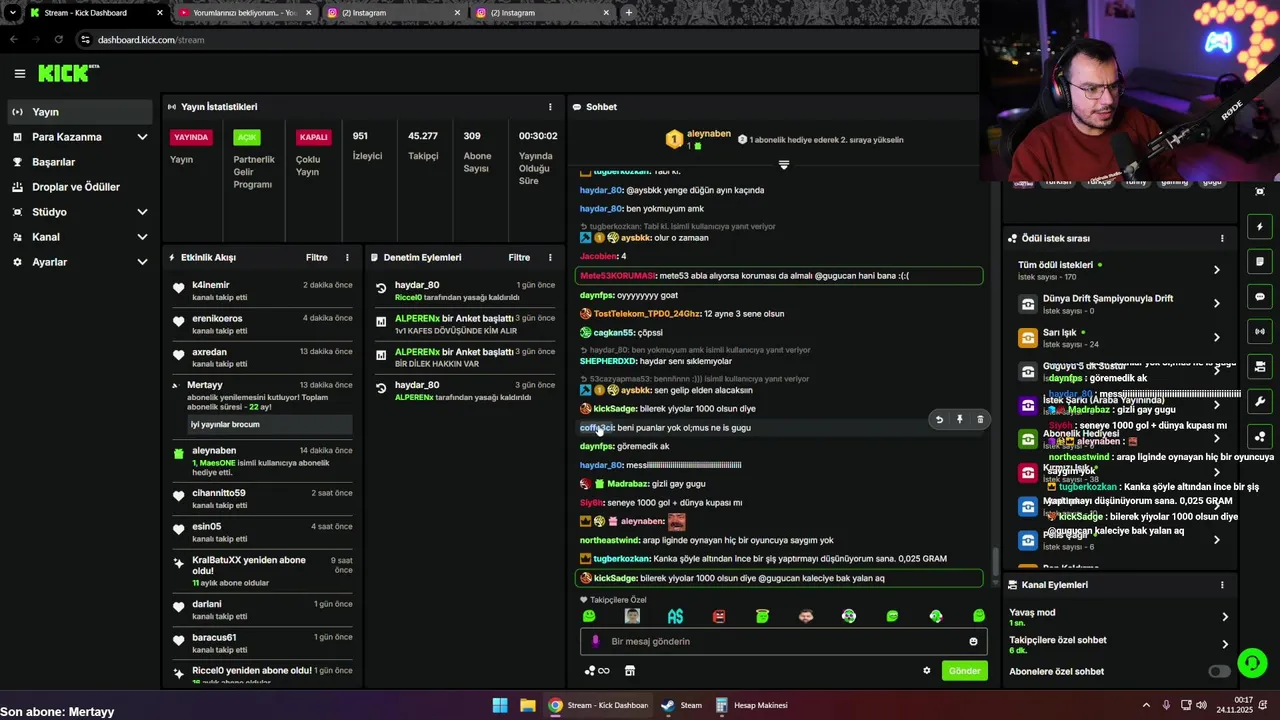Viewport: 1280px width, 720px height.
Task: Select Yayın in the sidebar
Action: pyautogui.click(x=80, y=112)
